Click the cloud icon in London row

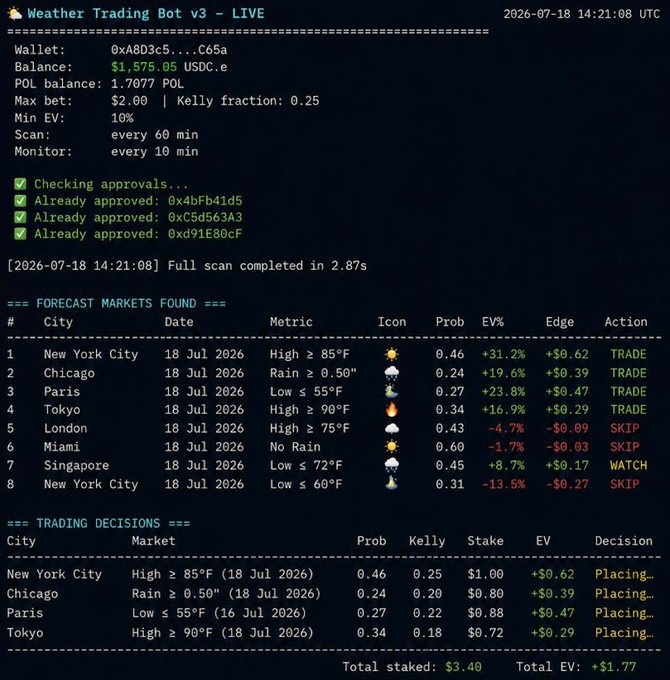(392, 428)
